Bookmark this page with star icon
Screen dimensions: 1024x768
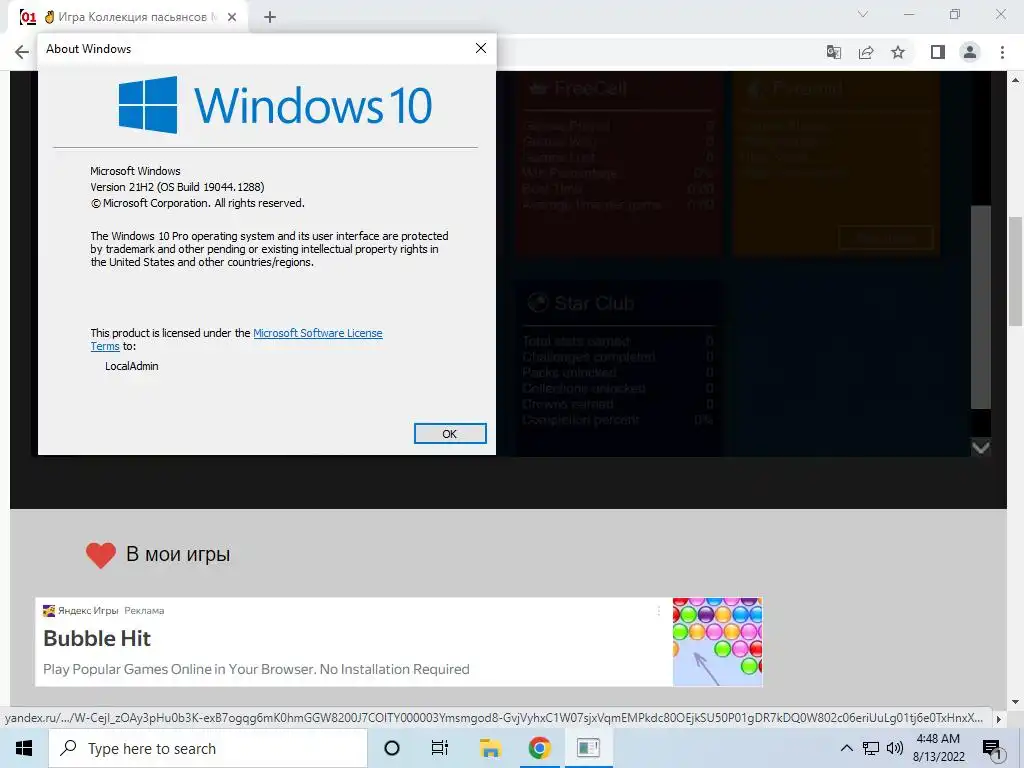click(x=898, y=52)
